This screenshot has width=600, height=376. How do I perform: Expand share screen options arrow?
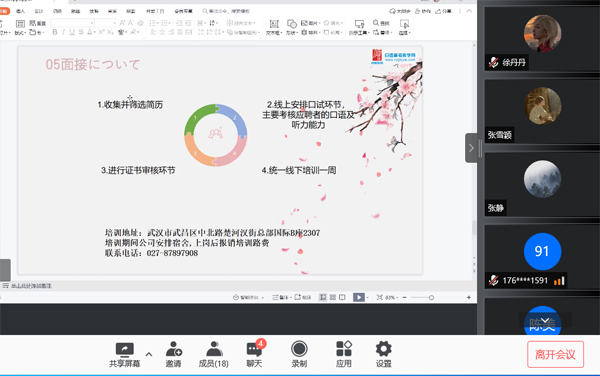point(149,354)
